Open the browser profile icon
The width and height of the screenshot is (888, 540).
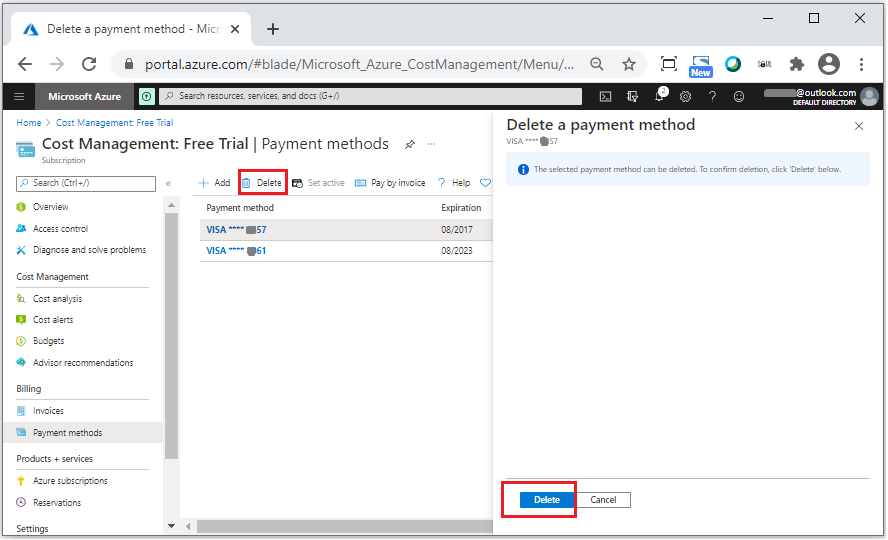(x=829, y=64)
